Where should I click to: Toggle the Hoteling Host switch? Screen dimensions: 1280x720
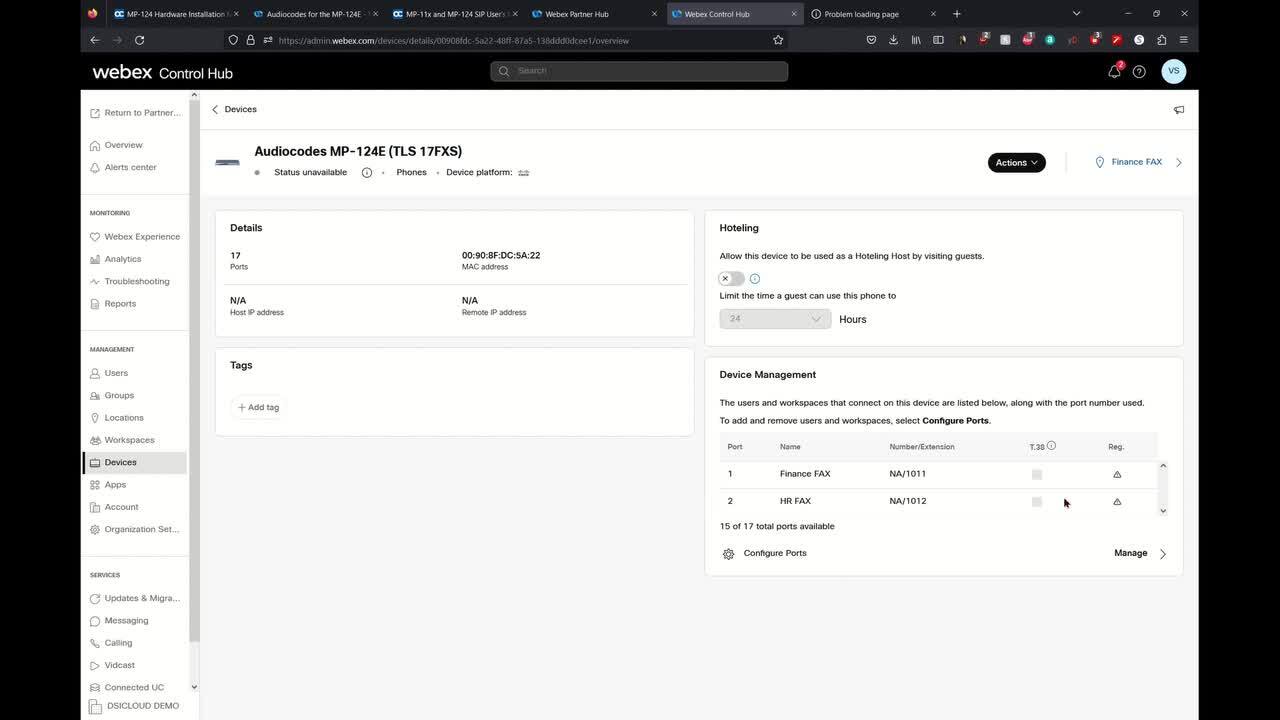(731, 279)
